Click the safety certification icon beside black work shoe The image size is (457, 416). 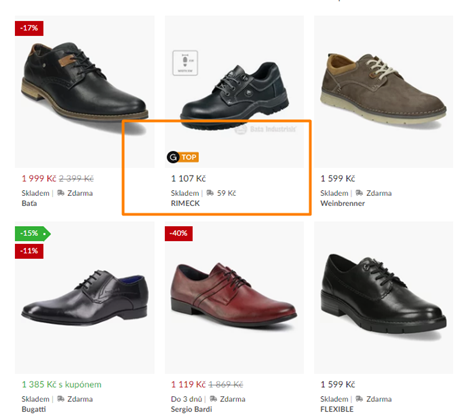click(185, 63)
